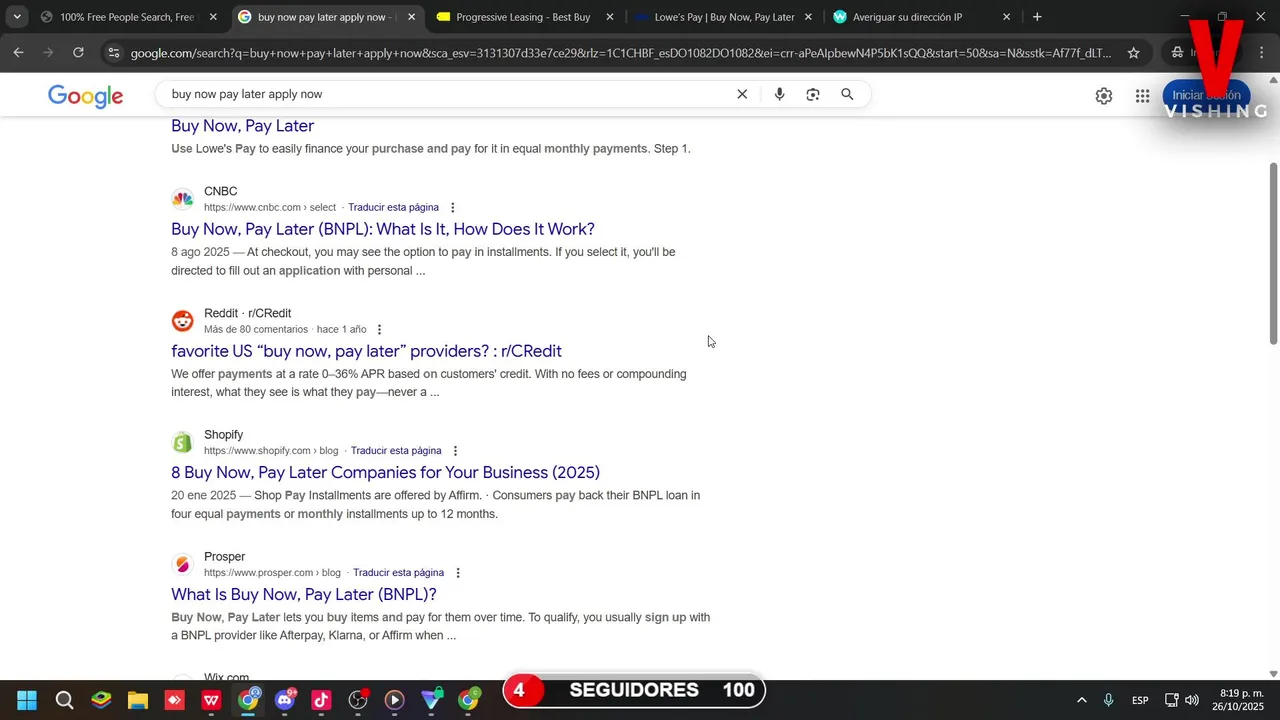Close the Lowe's Pay tab
The image size is (1280, 720).
point(808,17)
